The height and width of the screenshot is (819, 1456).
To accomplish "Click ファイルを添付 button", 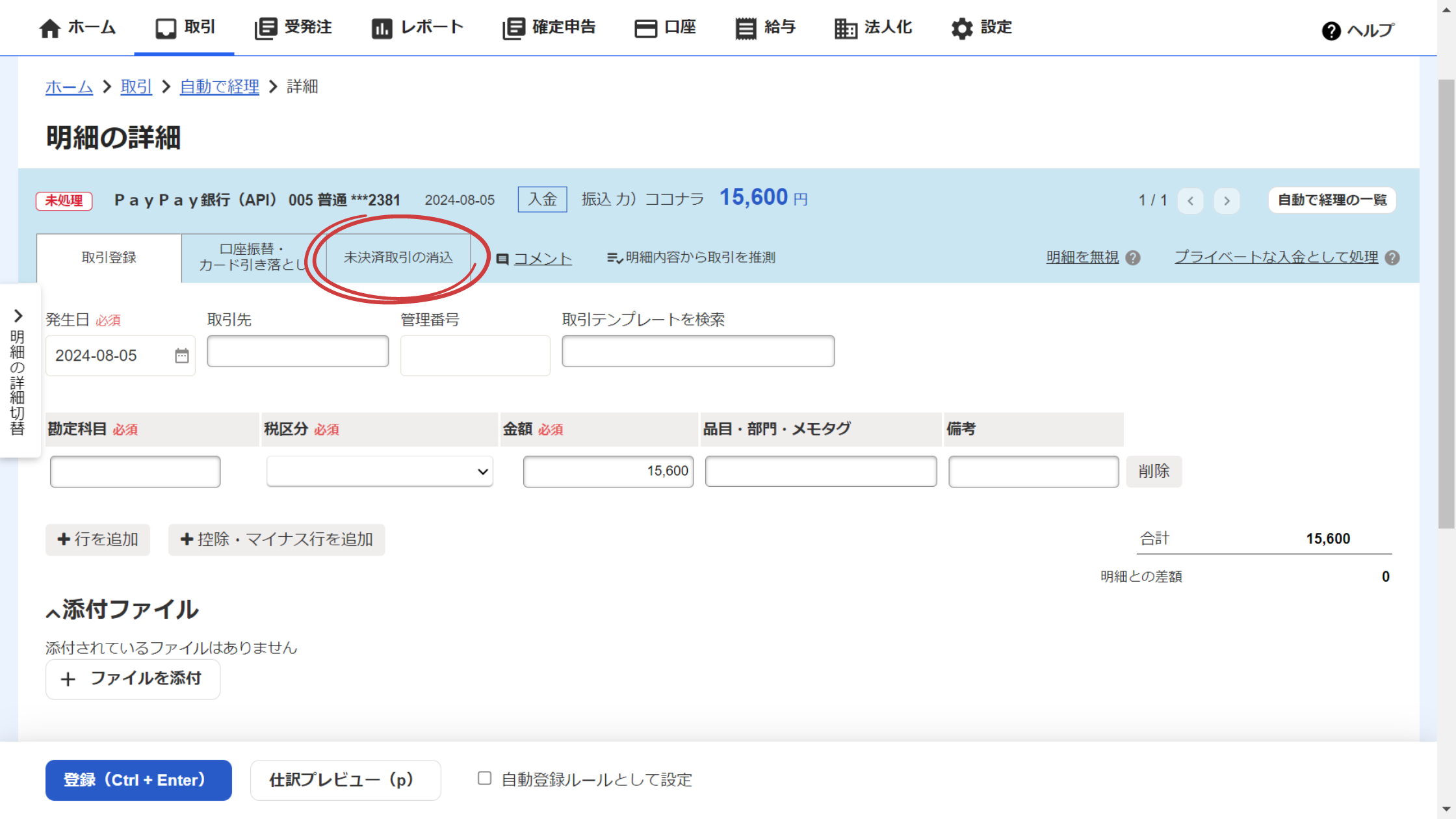I will point(133,679).
